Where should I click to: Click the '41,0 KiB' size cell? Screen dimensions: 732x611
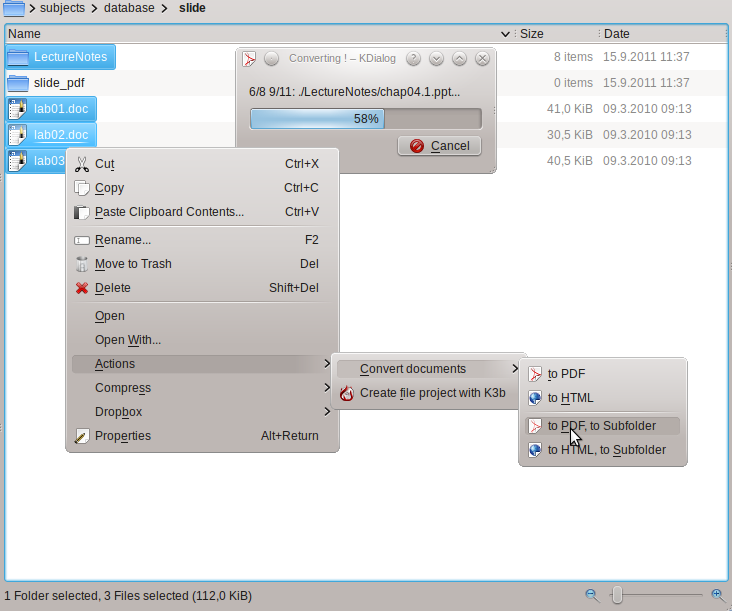click(x=570, y=109)
